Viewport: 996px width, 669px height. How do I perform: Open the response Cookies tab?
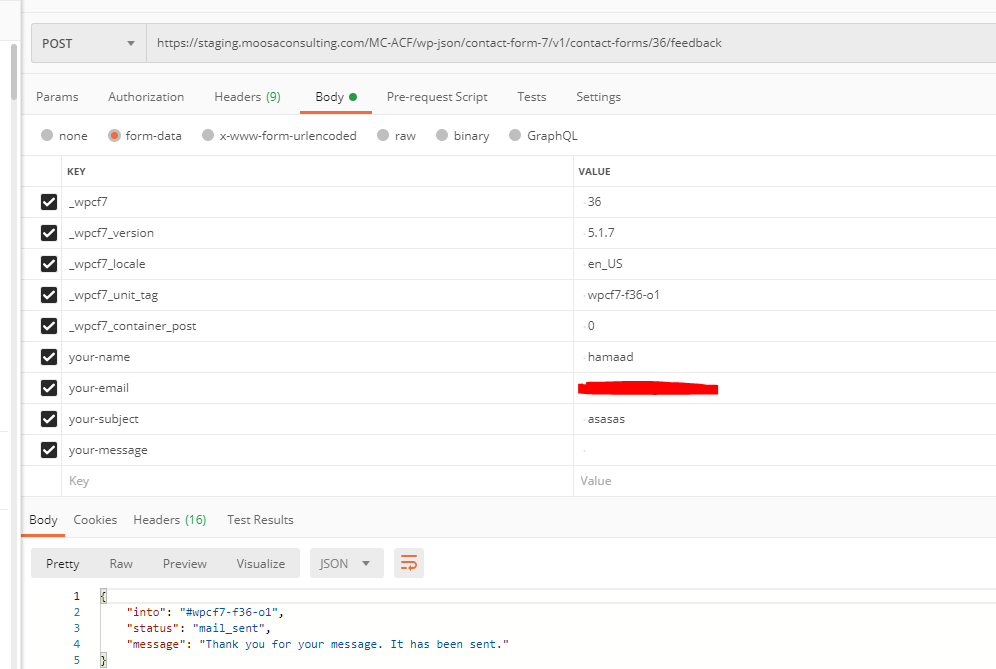[x=95, y=520]
